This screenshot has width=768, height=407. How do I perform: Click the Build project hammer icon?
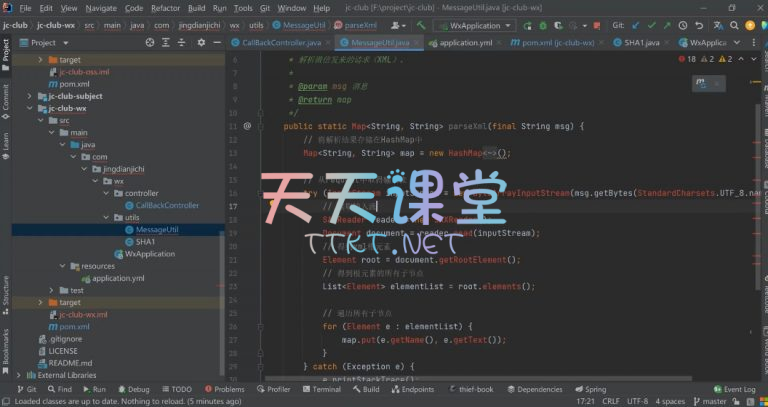coord(422,24)
